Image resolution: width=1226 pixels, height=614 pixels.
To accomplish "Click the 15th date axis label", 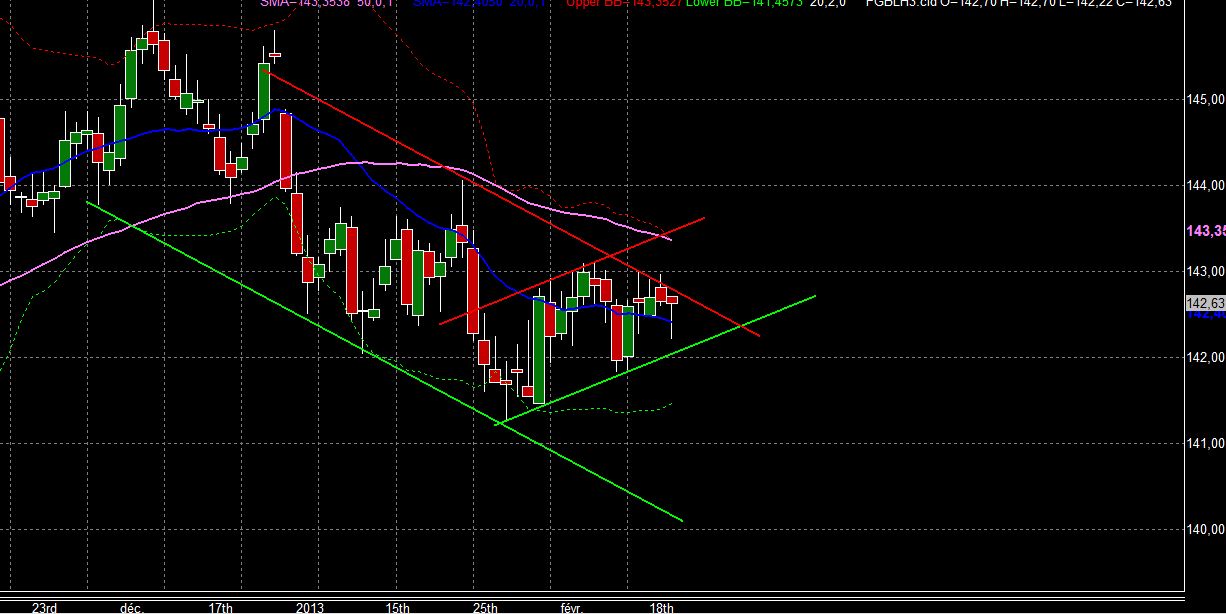I will [398, 607].
